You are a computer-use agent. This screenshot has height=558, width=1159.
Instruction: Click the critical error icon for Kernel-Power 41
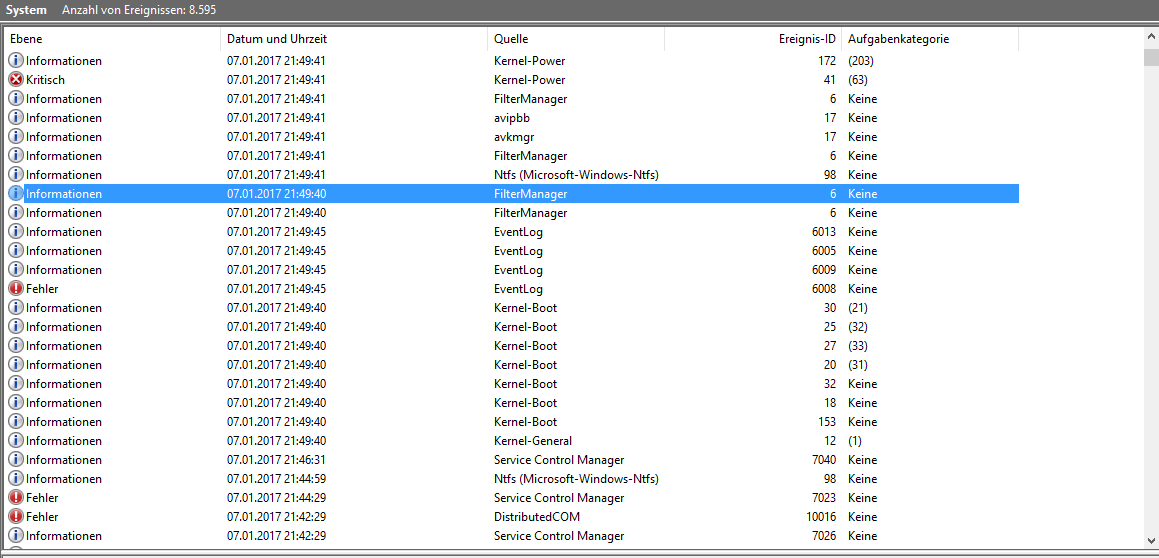pos(16,80)
